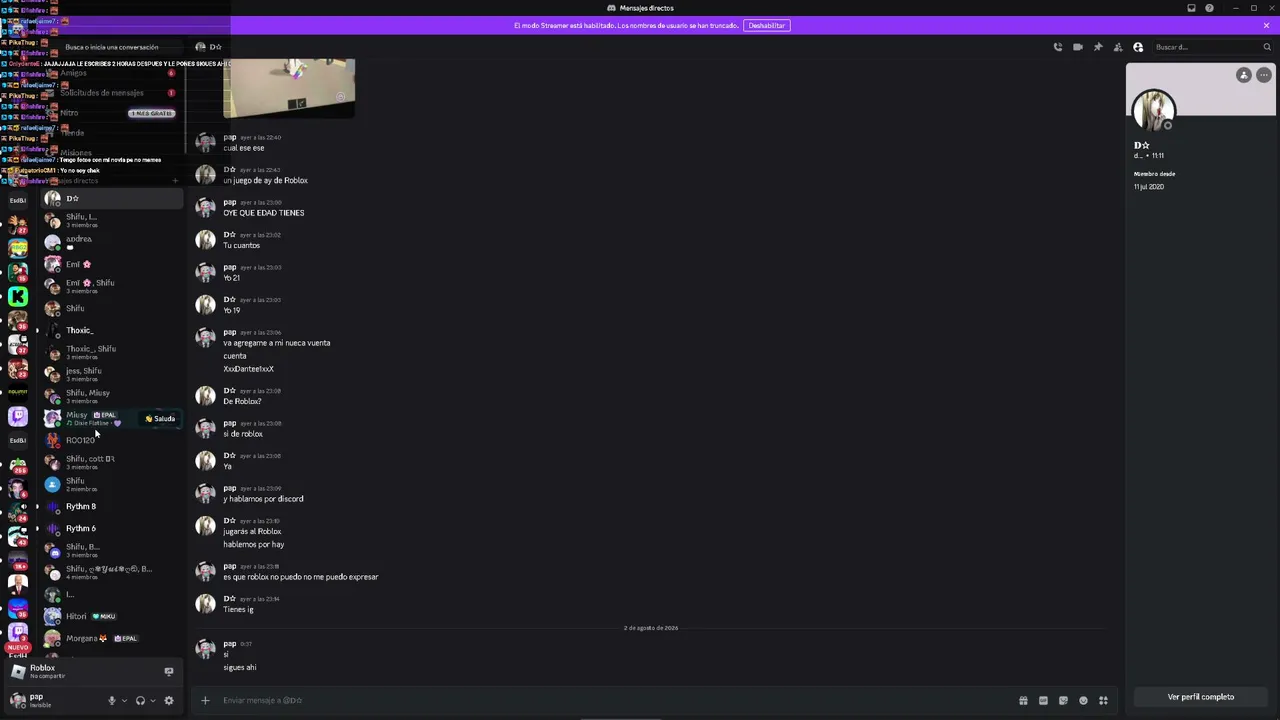
Task: Add friends to the DM group
Action: [x=1118, y=47]
